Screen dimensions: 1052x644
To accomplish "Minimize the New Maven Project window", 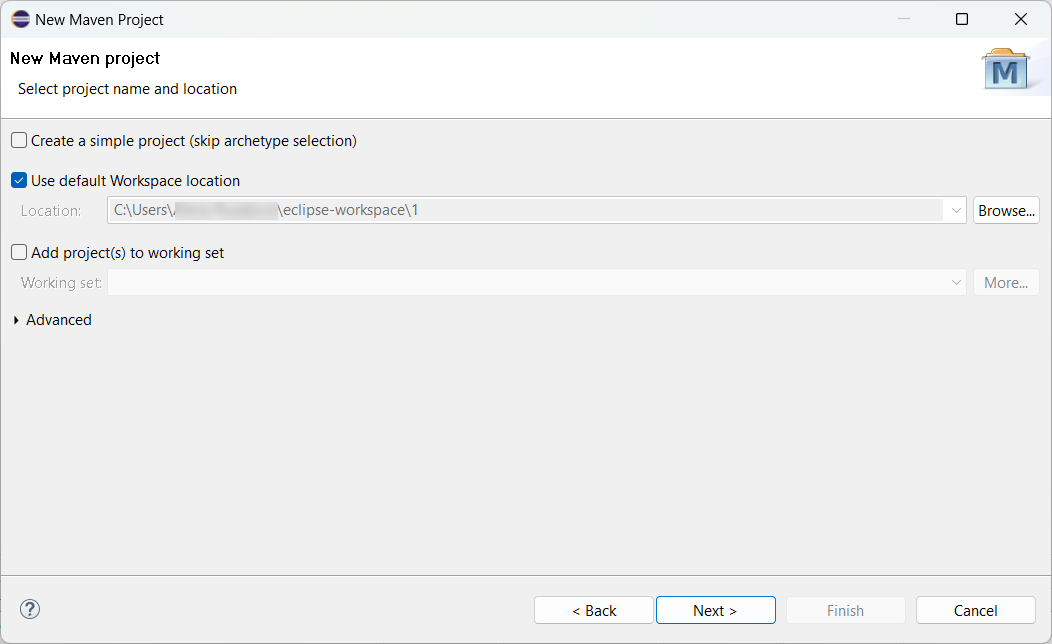I will point(904,19).
